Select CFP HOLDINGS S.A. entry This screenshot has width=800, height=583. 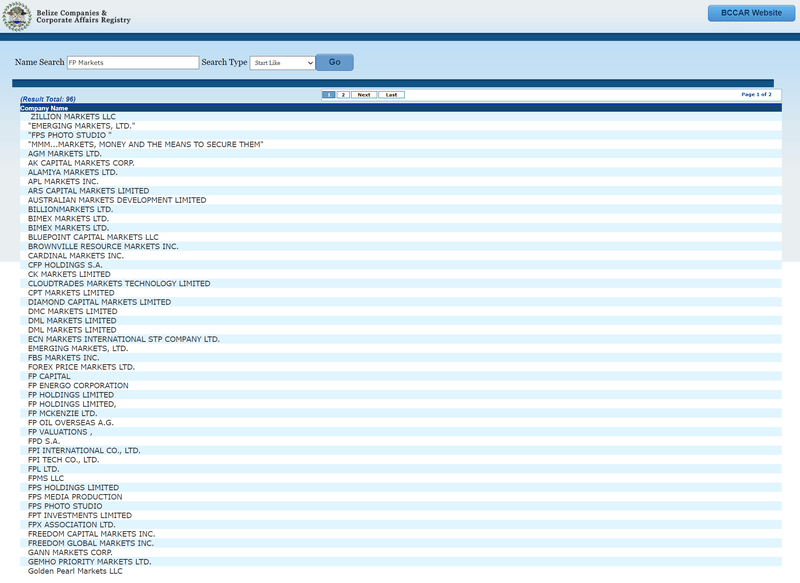tap(65, 265)
